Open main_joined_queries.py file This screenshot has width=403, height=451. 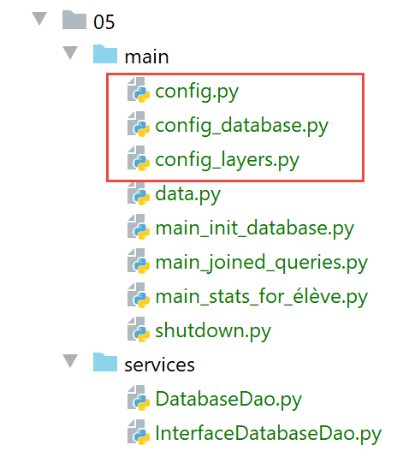[x=261, y=263]
